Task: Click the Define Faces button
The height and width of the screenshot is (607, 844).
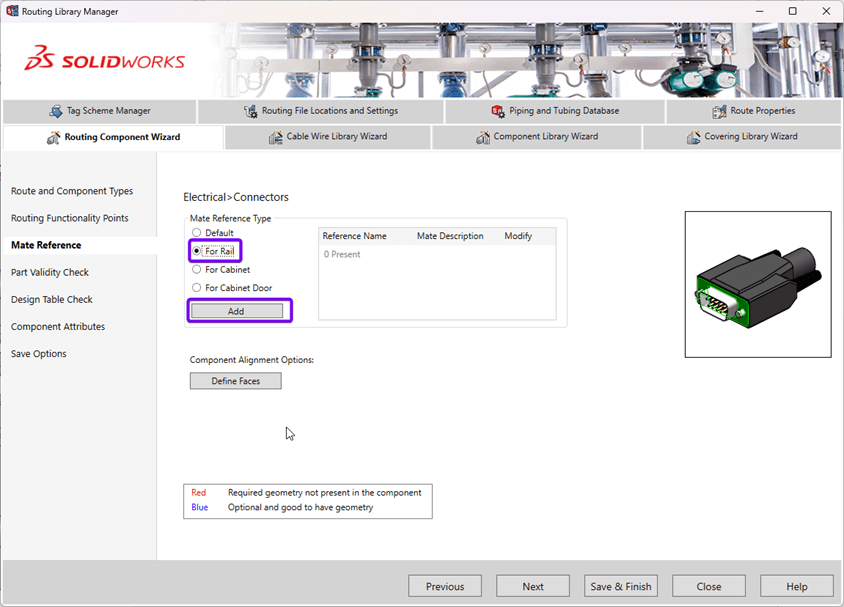Action: tap(235, 381)
